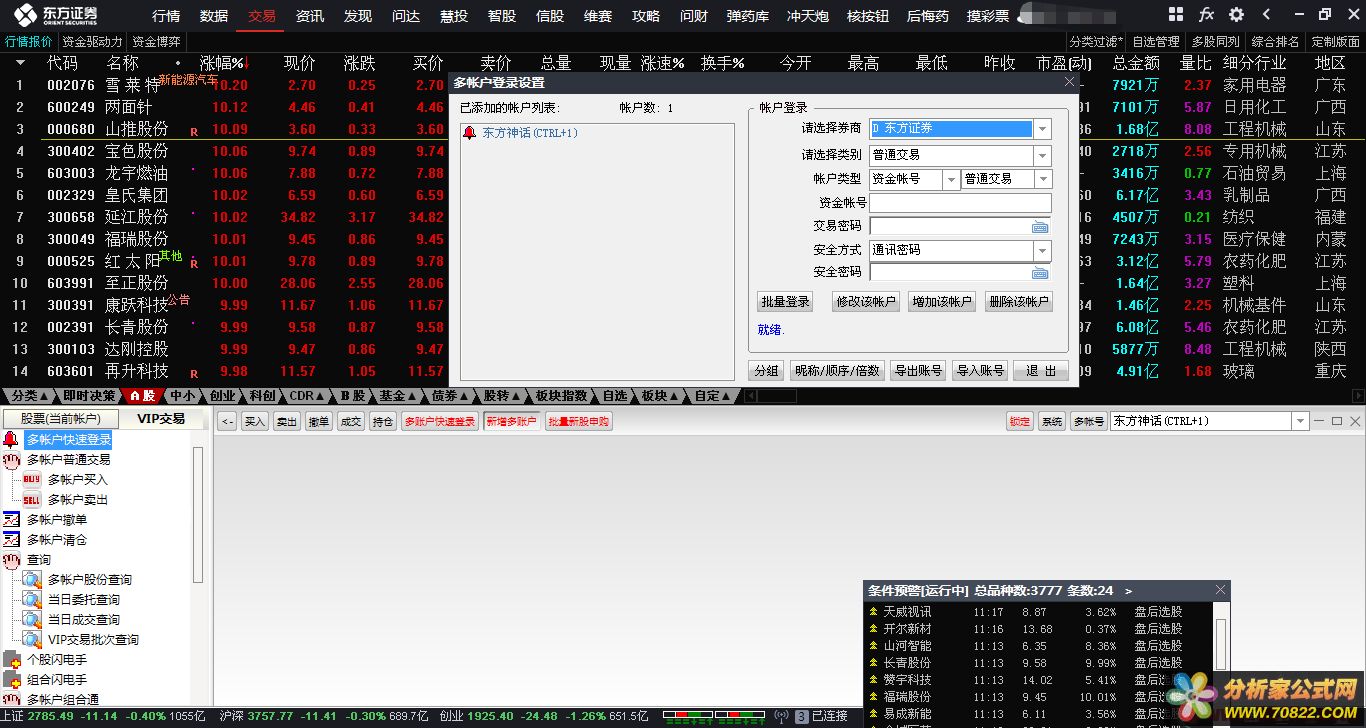1366x728 pixels.
Task: Open the fx formula manager icon
Action: 1206,15
